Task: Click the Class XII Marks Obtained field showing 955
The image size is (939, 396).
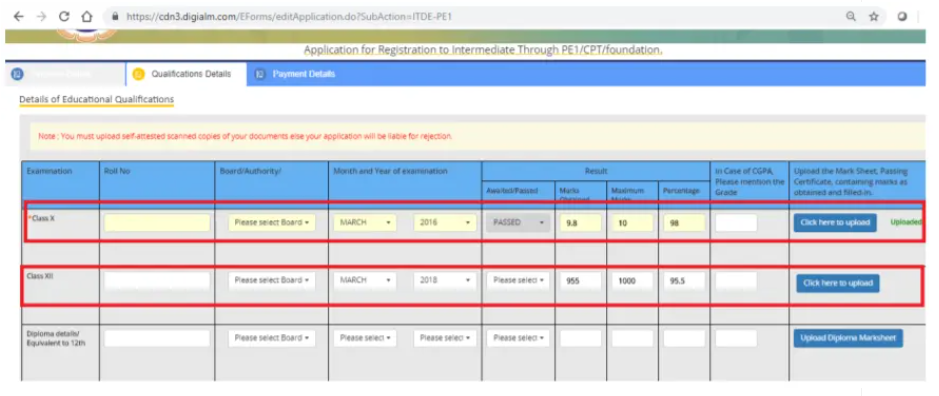Action: [x=580, y=280]
